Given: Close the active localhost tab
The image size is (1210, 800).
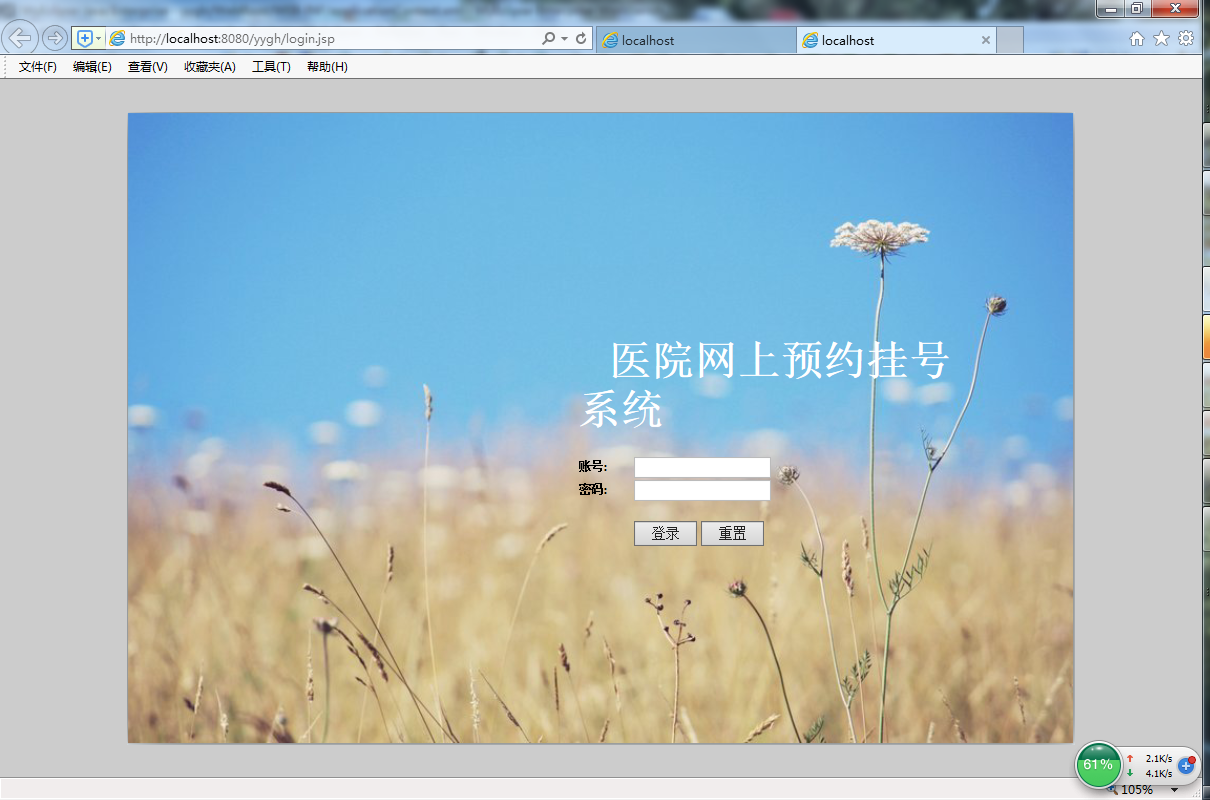Looking at the screenshot, I should pos(986,40).
